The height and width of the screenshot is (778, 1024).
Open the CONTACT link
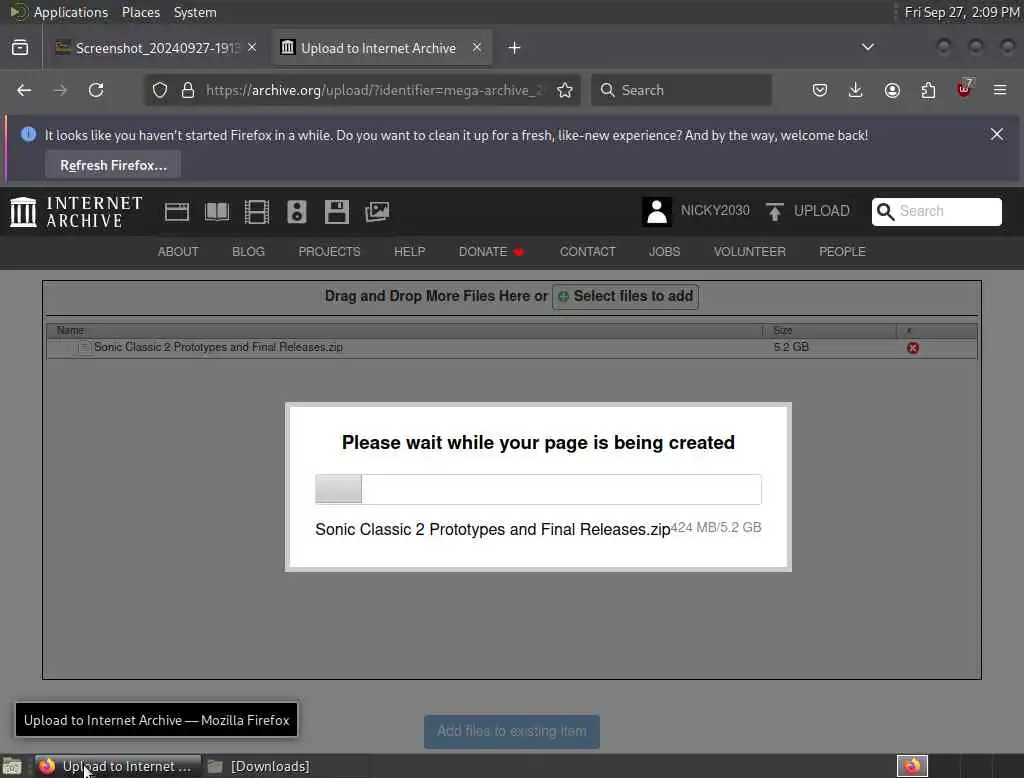tap(587, 251)
